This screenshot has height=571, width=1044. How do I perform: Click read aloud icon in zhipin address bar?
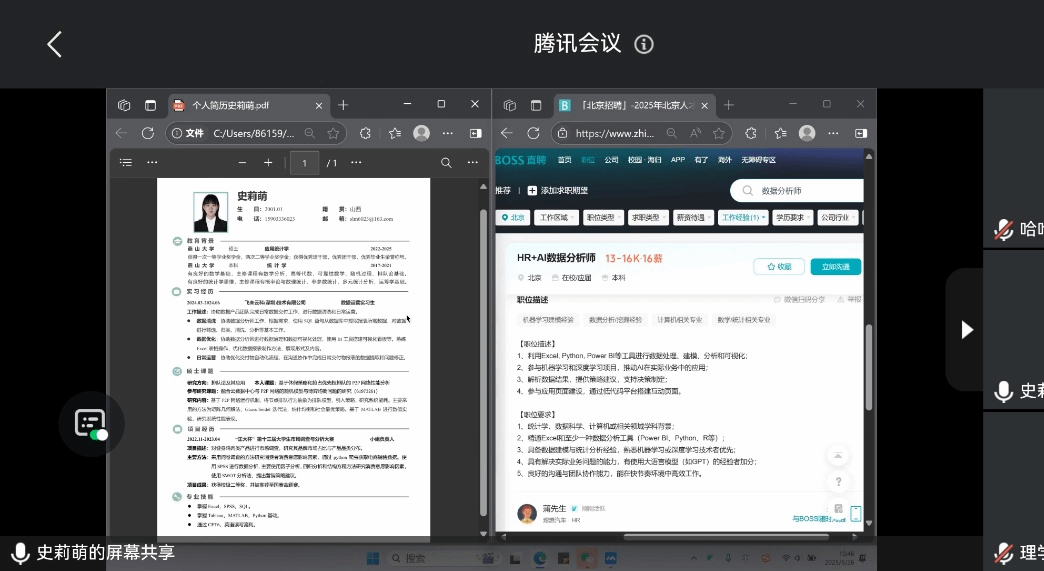[695, 133]
